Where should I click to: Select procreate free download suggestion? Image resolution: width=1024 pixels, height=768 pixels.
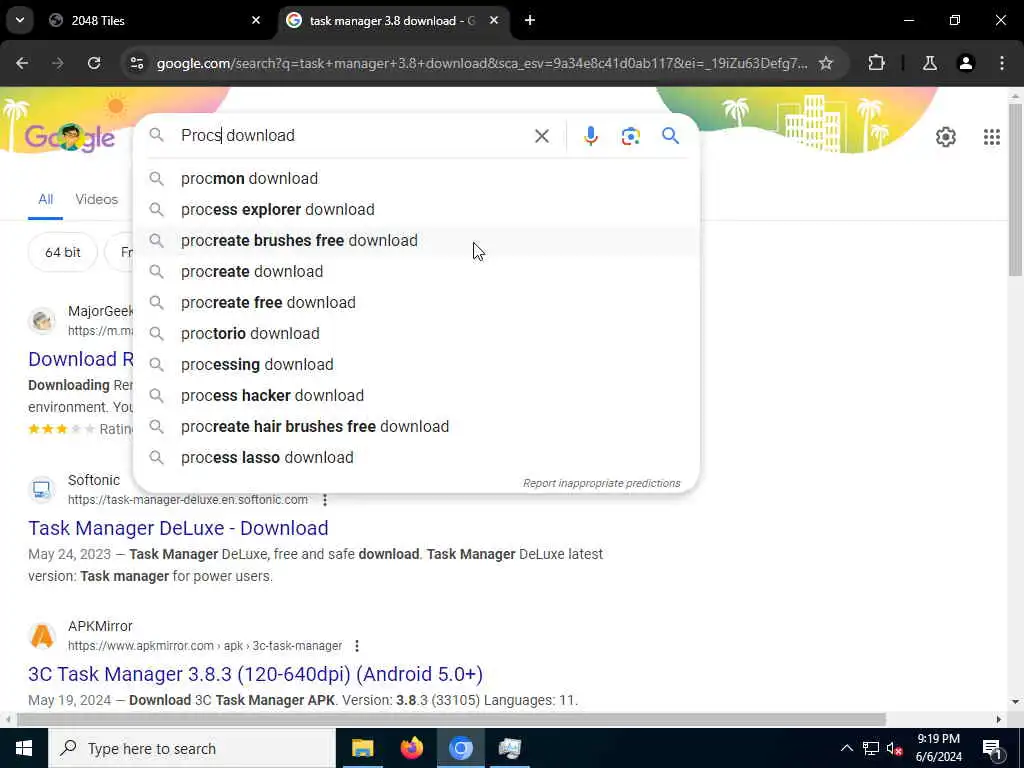416,302
